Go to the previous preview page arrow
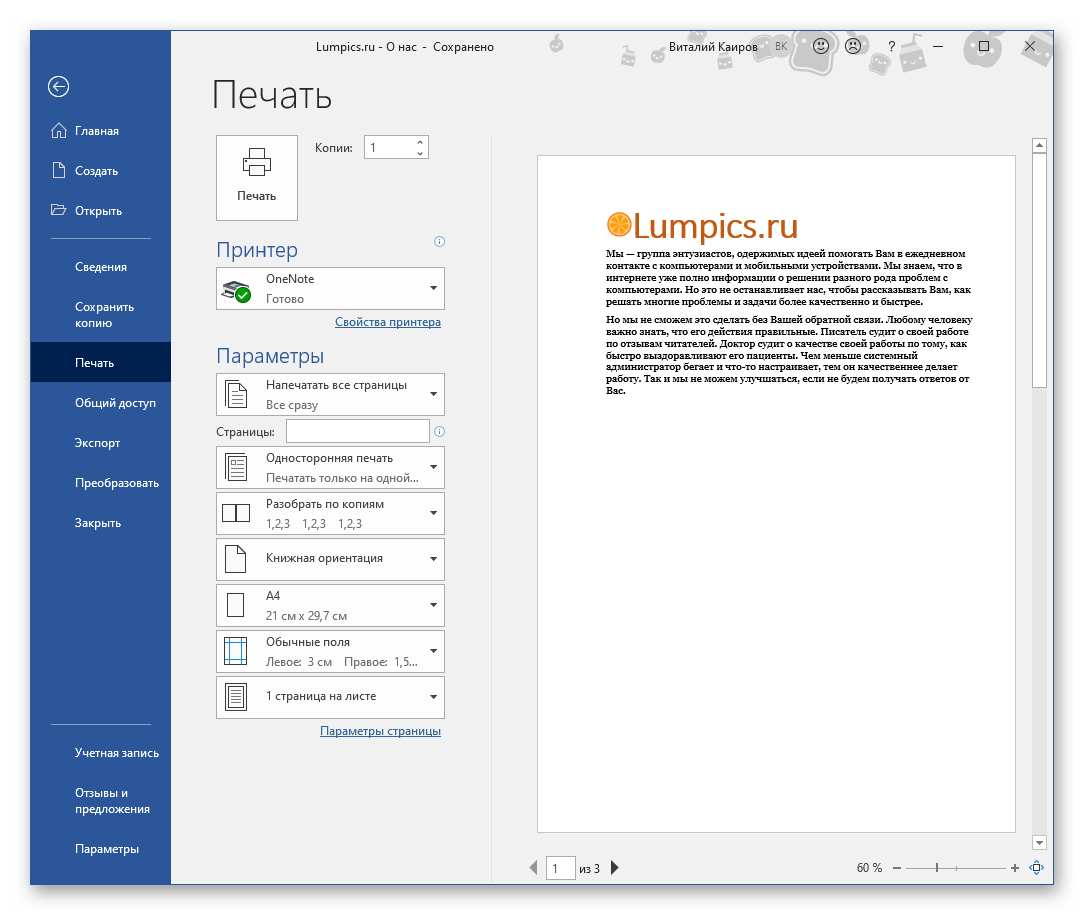 point(533,868)
